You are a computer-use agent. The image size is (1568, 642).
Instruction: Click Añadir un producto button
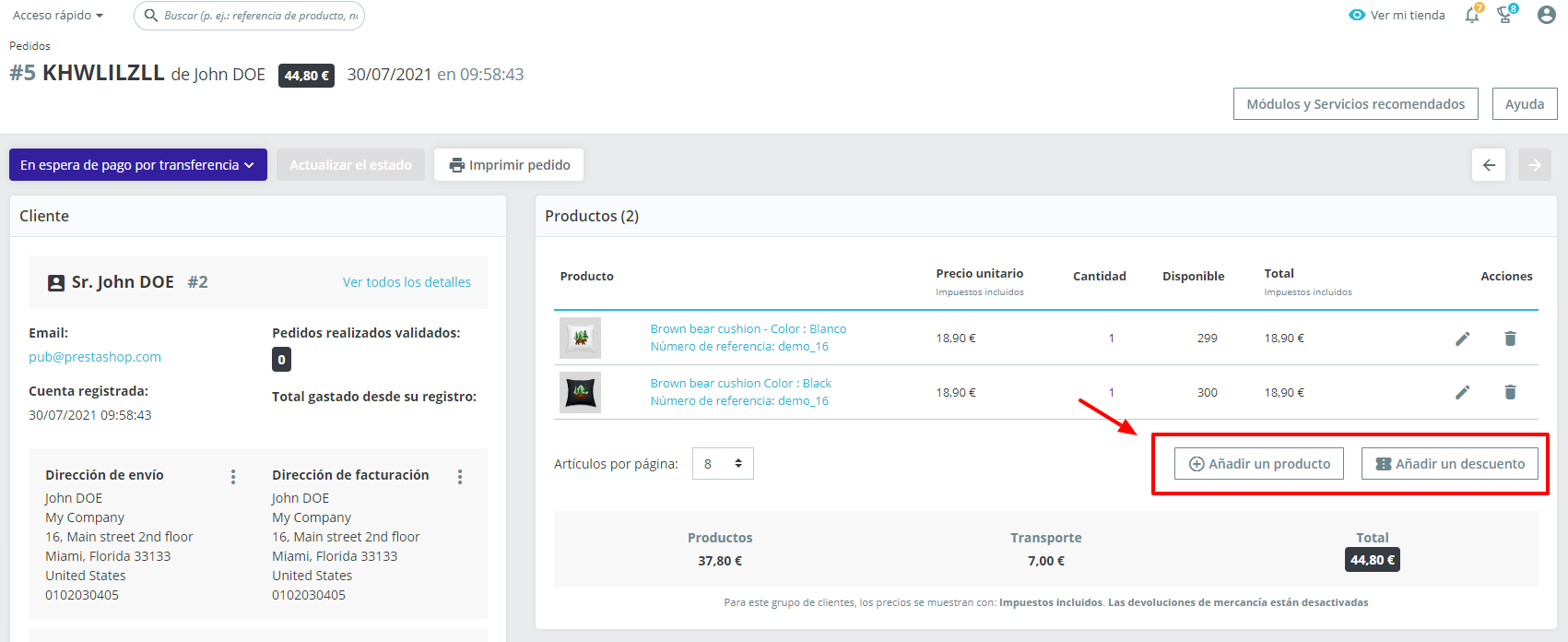1259,464
